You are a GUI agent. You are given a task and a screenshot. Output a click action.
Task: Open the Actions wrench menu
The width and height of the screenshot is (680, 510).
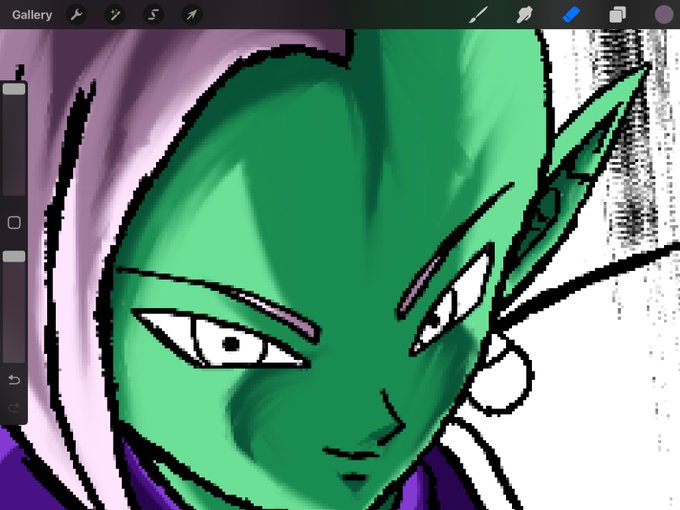tap(76, 15)
